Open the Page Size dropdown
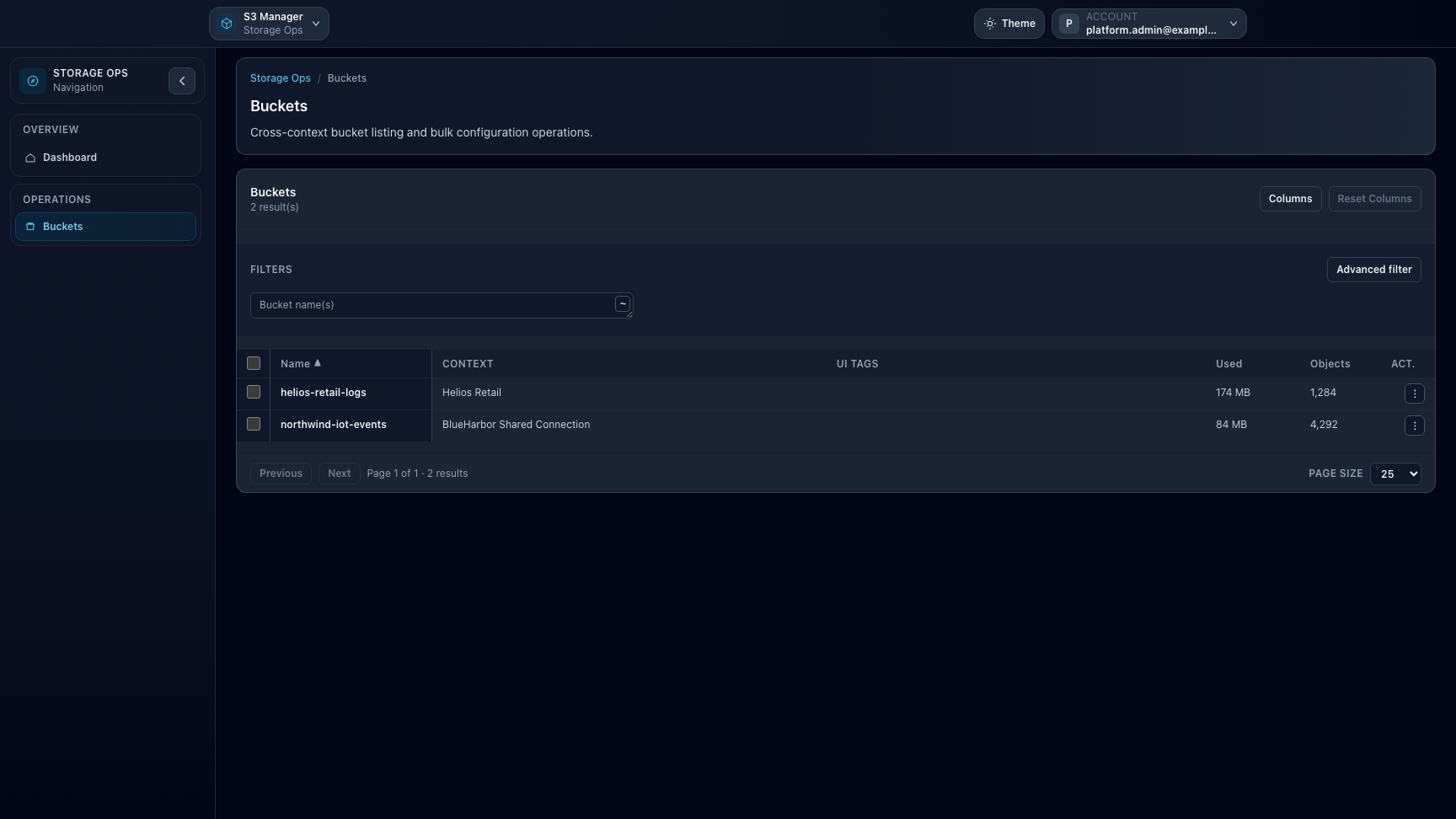Screen dimensions: 1456x819 pyautogui.click(x=1395, y=474)
